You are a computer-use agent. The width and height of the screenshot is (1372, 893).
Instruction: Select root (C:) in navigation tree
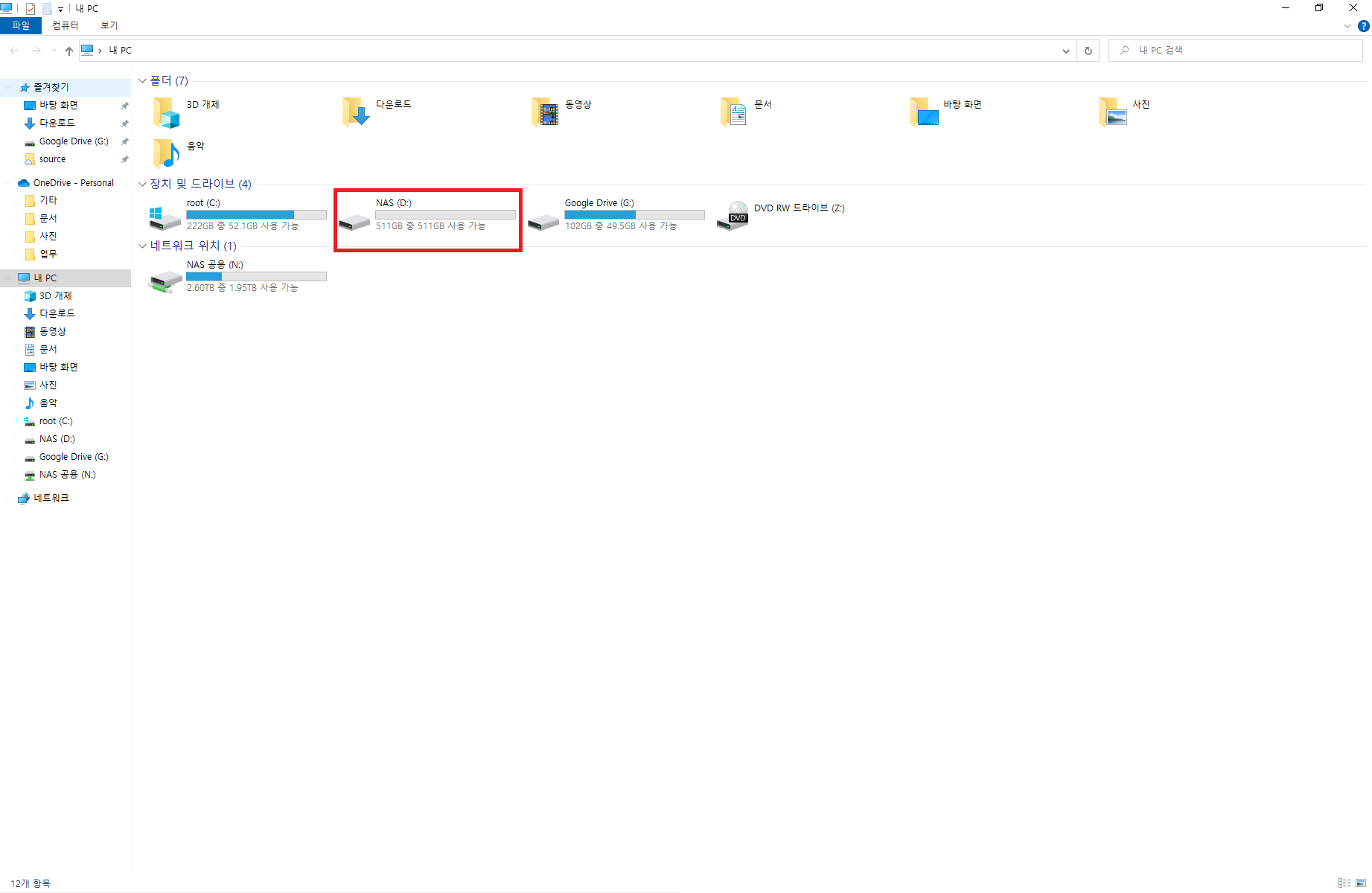coord(56,421)
